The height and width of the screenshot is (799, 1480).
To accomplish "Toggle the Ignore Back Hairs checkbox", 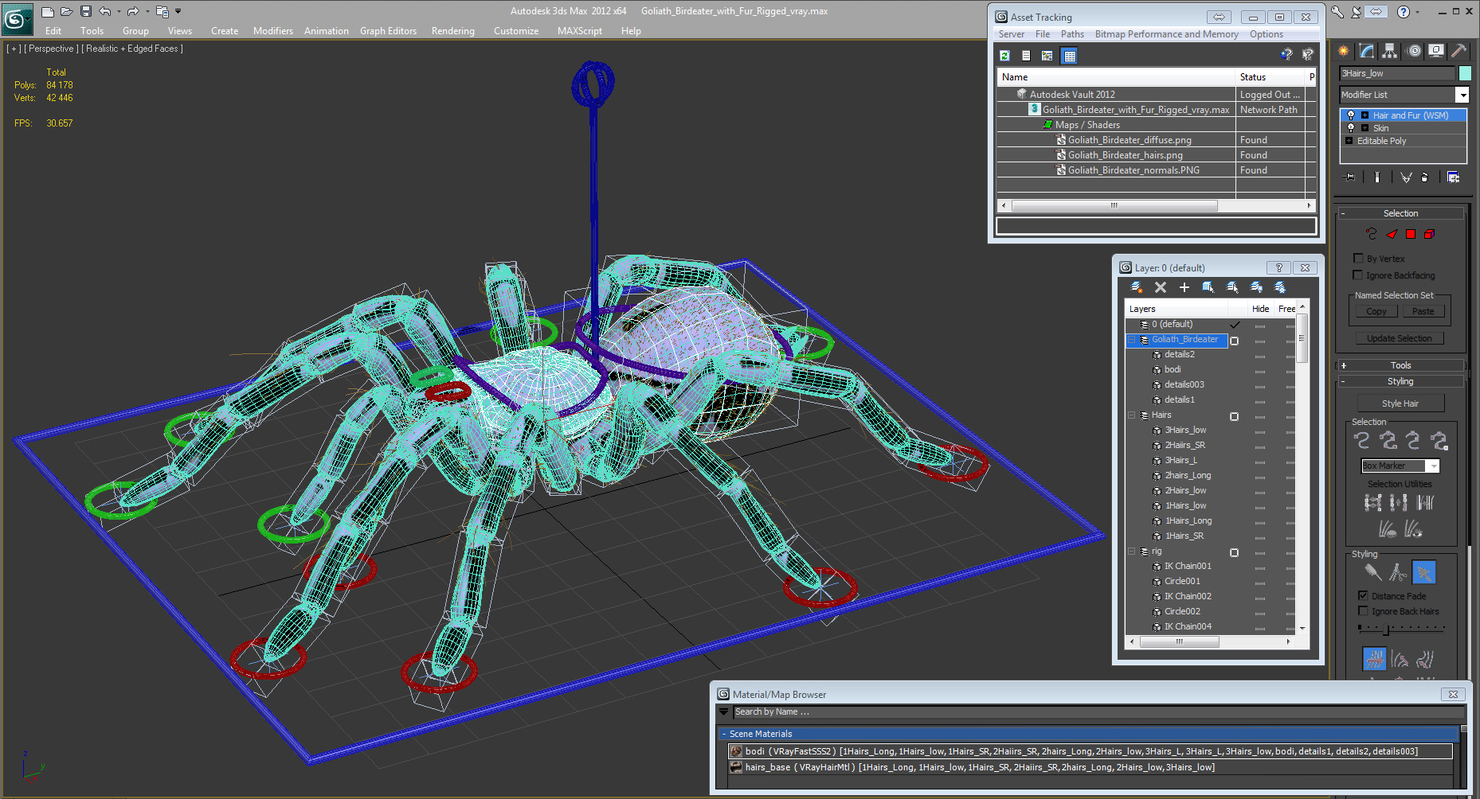I will [1363, 611].
